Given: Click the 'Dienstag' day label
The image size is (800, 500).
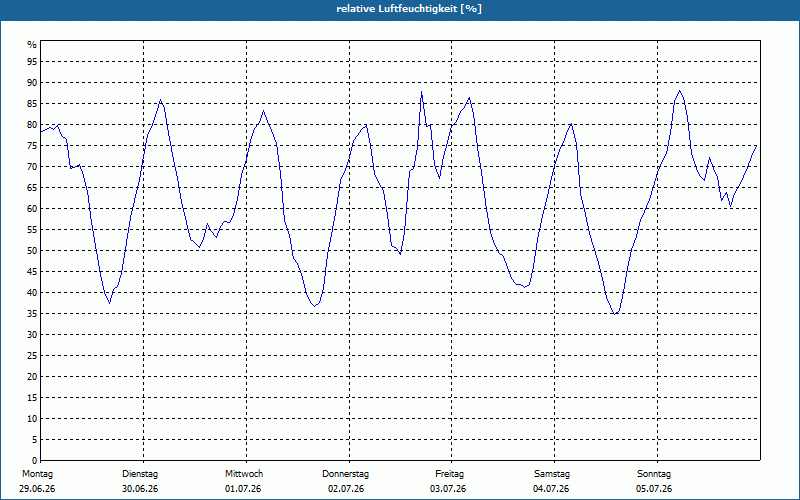Looking at the screenshot, I should click(x=140, y=474).
